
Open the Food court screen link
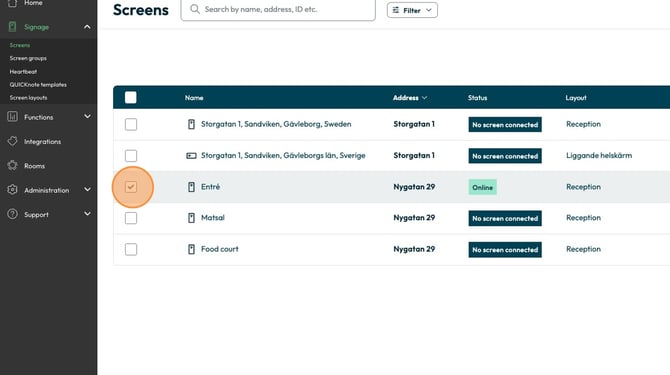pos(220,249)
